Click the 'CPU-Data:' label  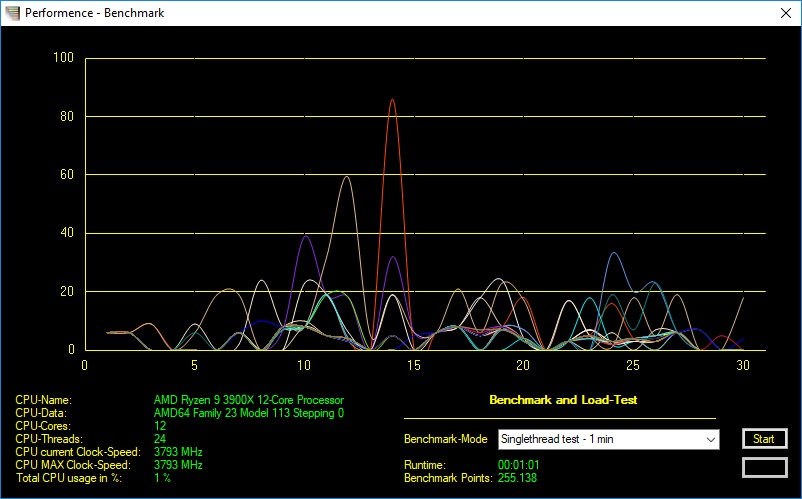click(x=41, y=413)
